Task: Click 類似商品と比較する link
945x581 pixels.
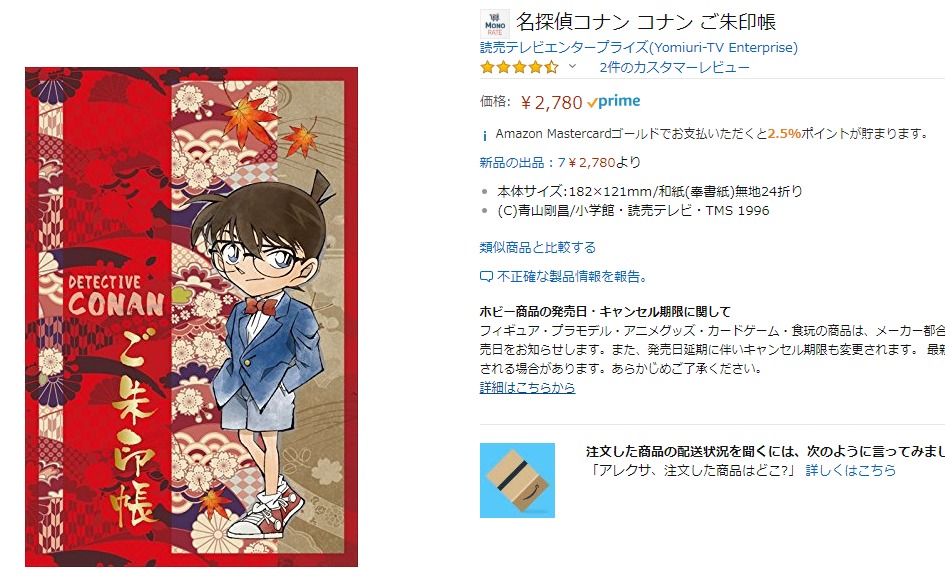Action: tap(538, 247)
